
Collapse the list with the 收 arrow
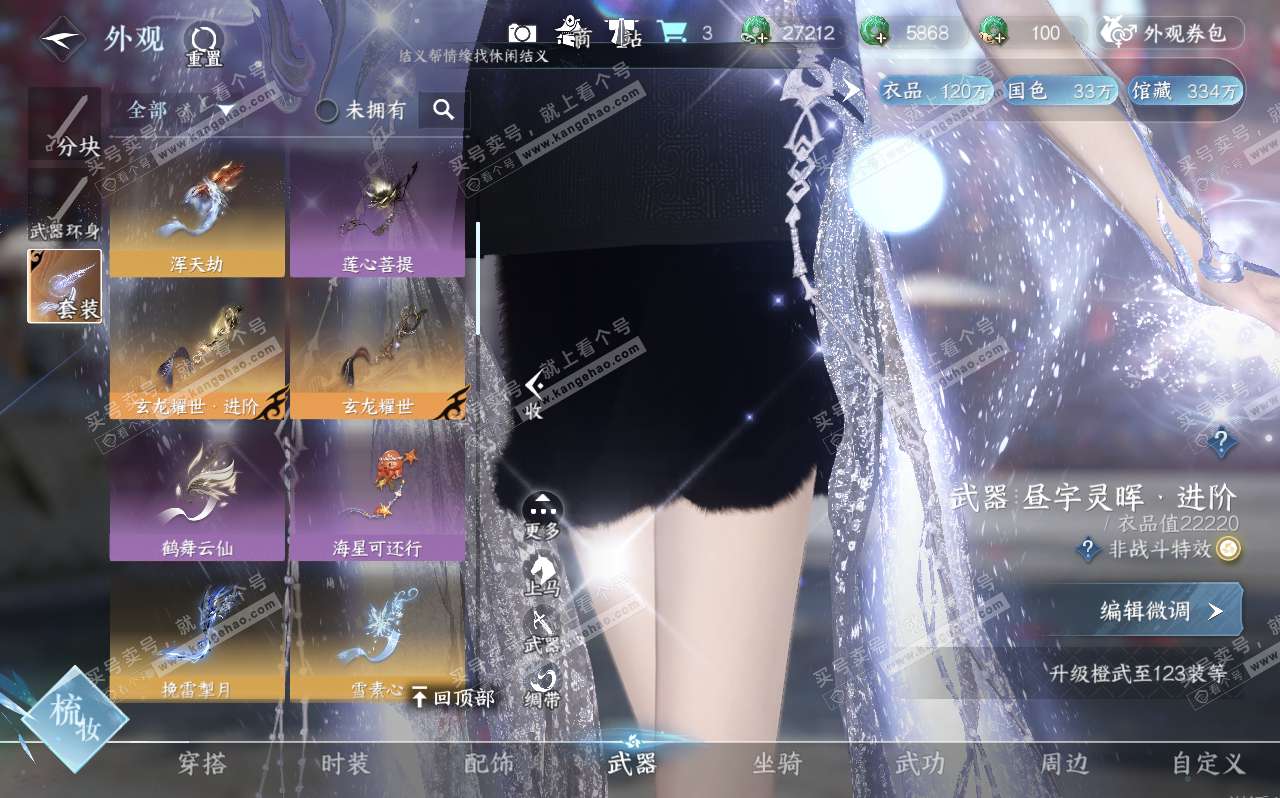pyautogui.click(x=535, y=395)
